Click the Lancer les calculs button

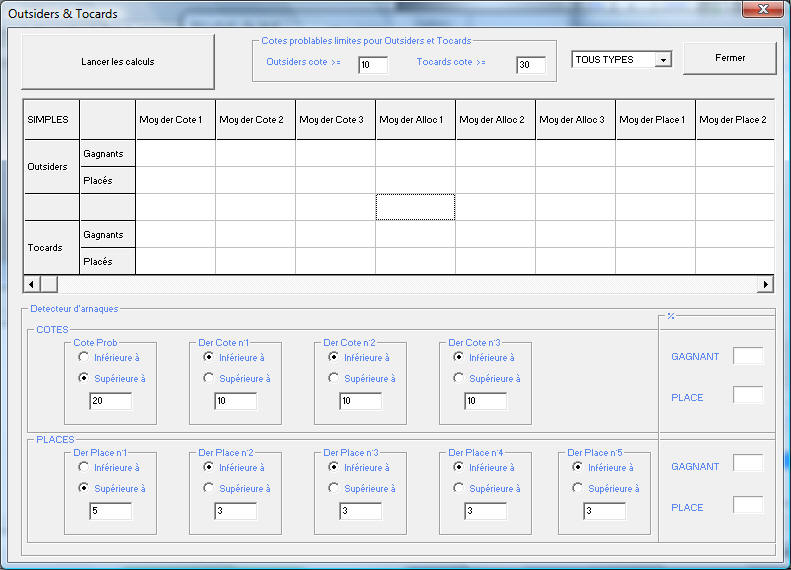pos(118,62)
